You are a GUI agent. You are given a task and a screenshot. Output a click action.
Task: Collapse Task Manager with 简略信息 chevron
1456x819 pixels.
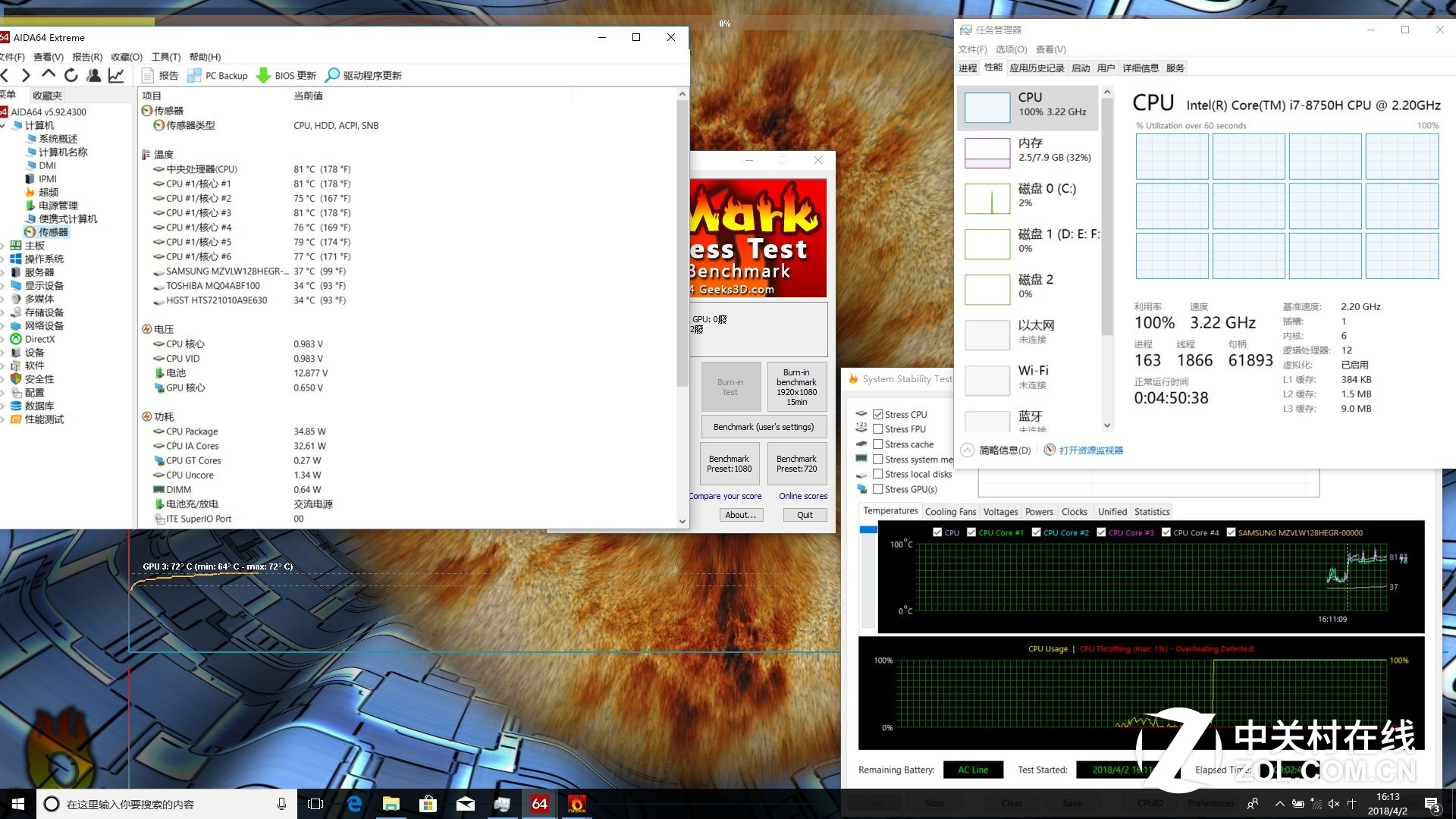pyautogui.click(x=968, y=450)
